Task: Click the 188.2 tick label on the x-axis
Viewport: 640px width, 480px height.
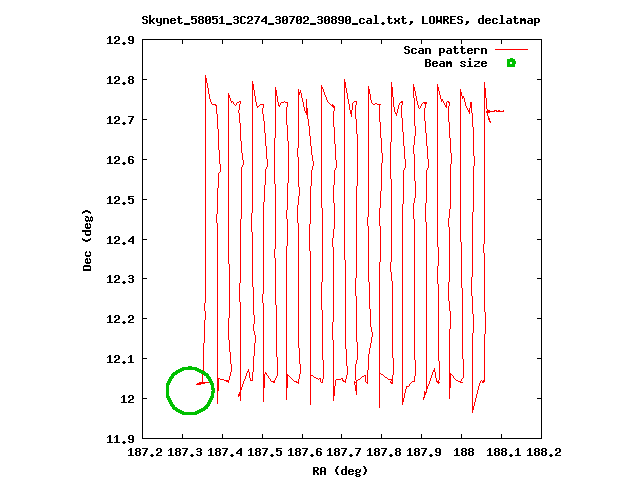Action: [542, 453]
